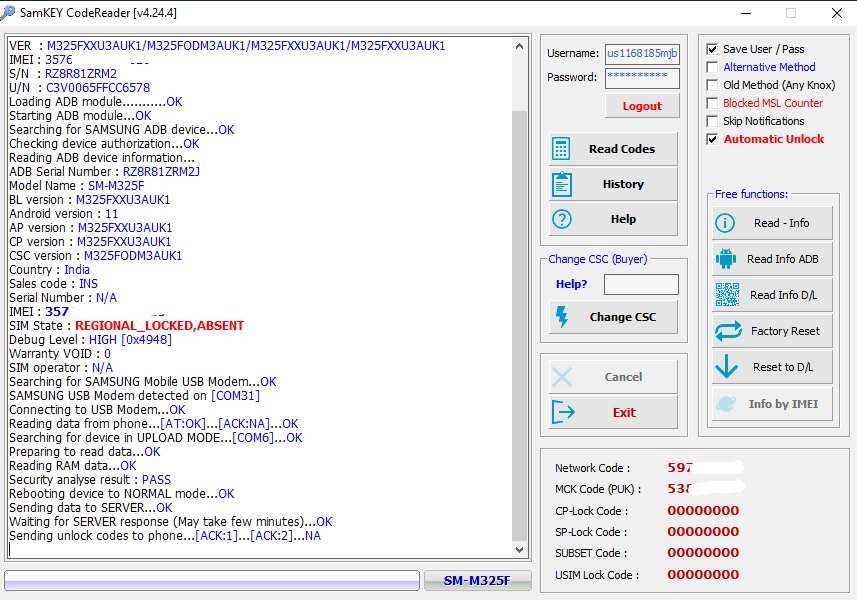Click 'SAMSUNG USB Modem detected on [COM31]' line

[x=134, y=396]
